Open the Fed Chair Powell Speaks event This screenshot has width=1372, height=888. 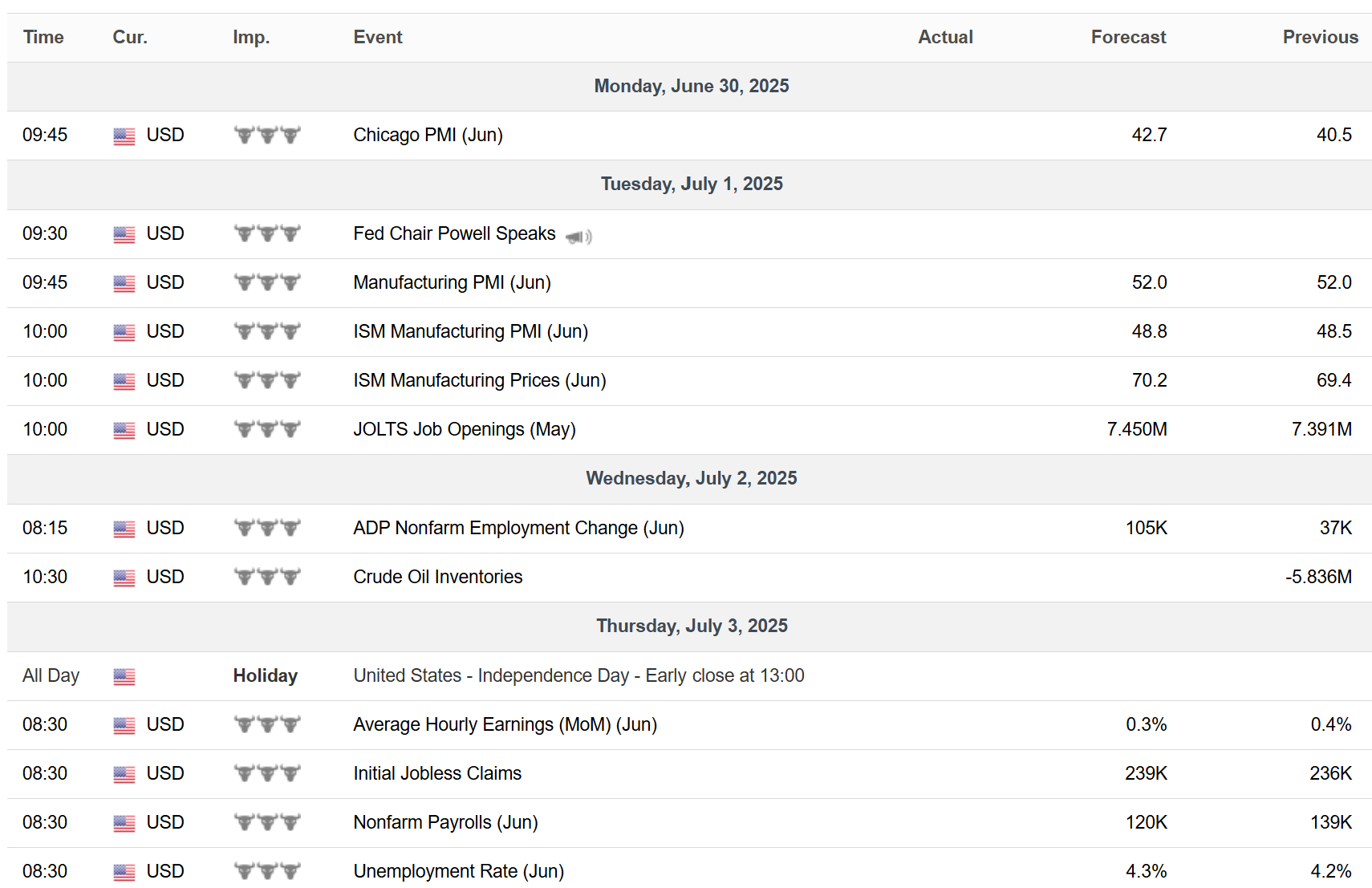(454, 233)
